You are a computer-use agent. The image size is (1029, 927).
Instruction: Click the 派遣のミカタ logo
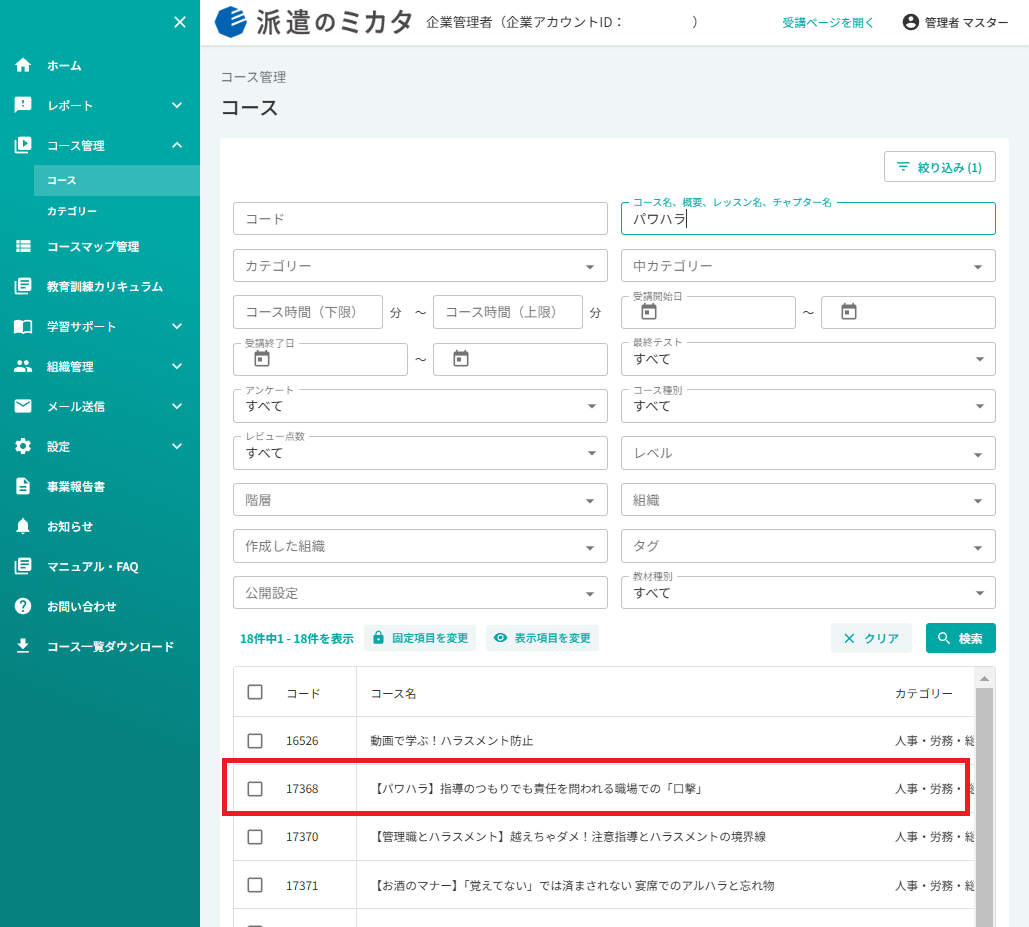click(314, 22)
